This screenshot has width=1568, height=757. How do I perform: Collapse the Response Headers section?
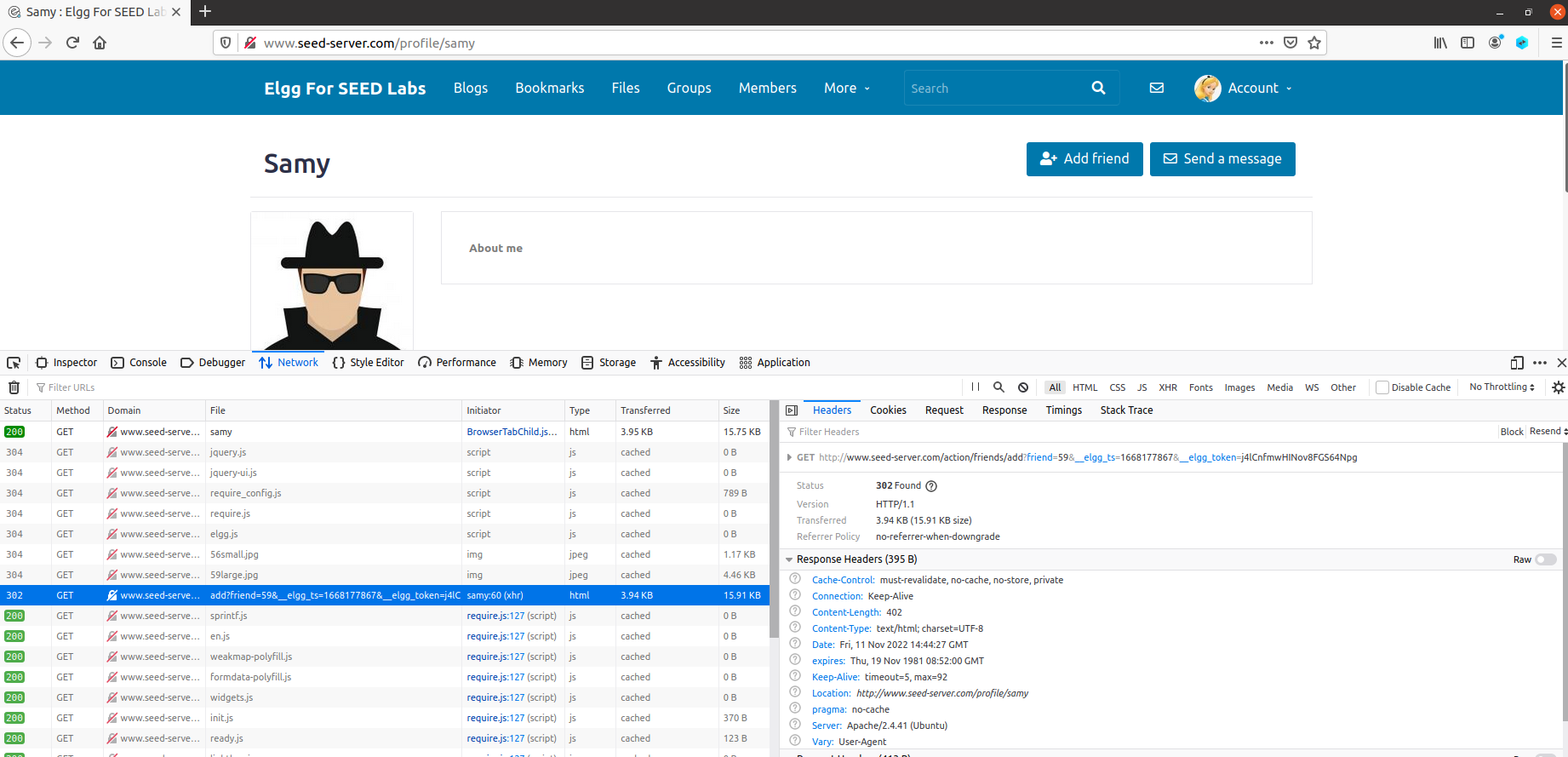pyautogui.click(x=789, y=559)
